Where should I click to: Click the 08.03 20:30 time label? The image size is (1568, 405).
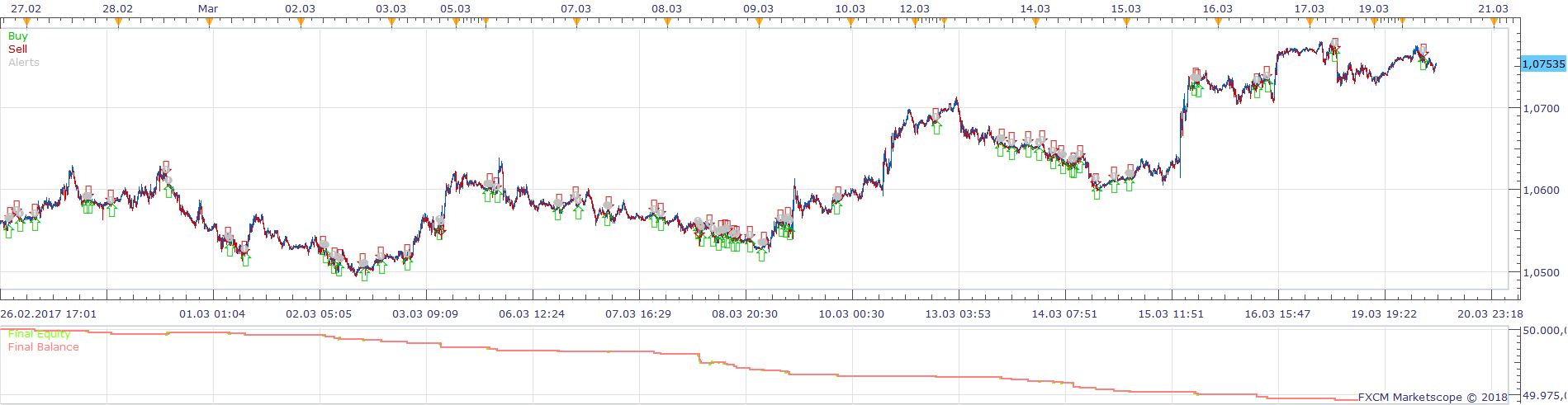(x=745, y=313)
